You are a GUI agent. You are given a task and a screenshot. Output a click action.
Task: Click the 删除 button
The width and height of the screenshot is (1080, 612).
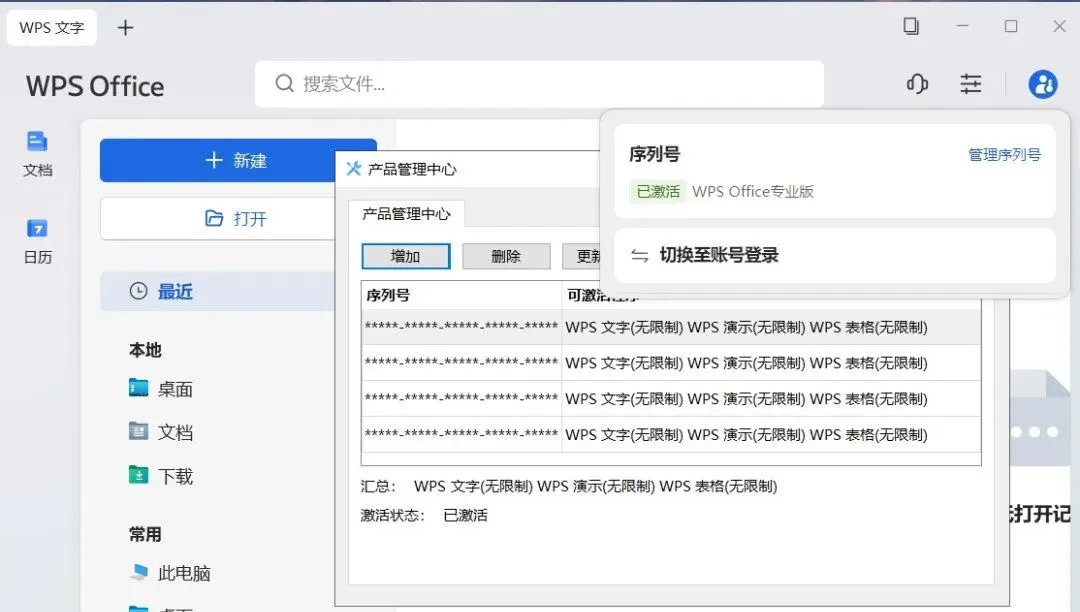506,256
